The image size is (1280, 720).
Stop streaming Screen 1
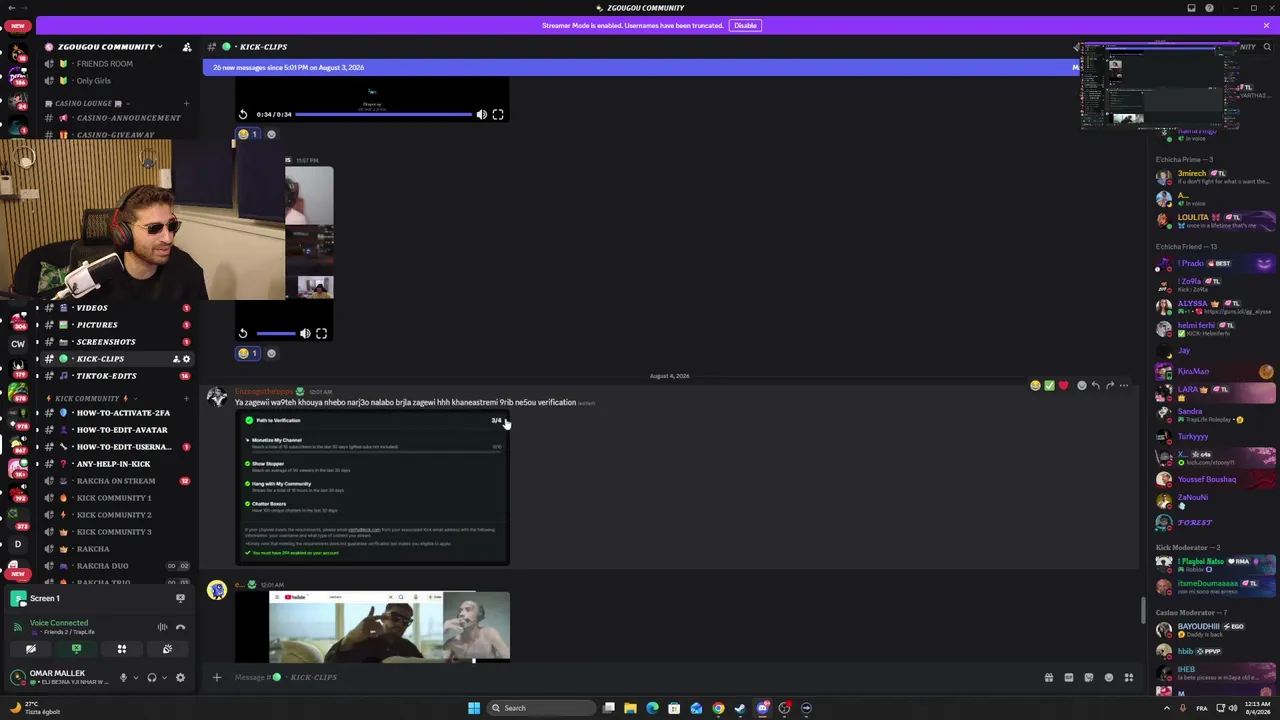coord(180,598)
